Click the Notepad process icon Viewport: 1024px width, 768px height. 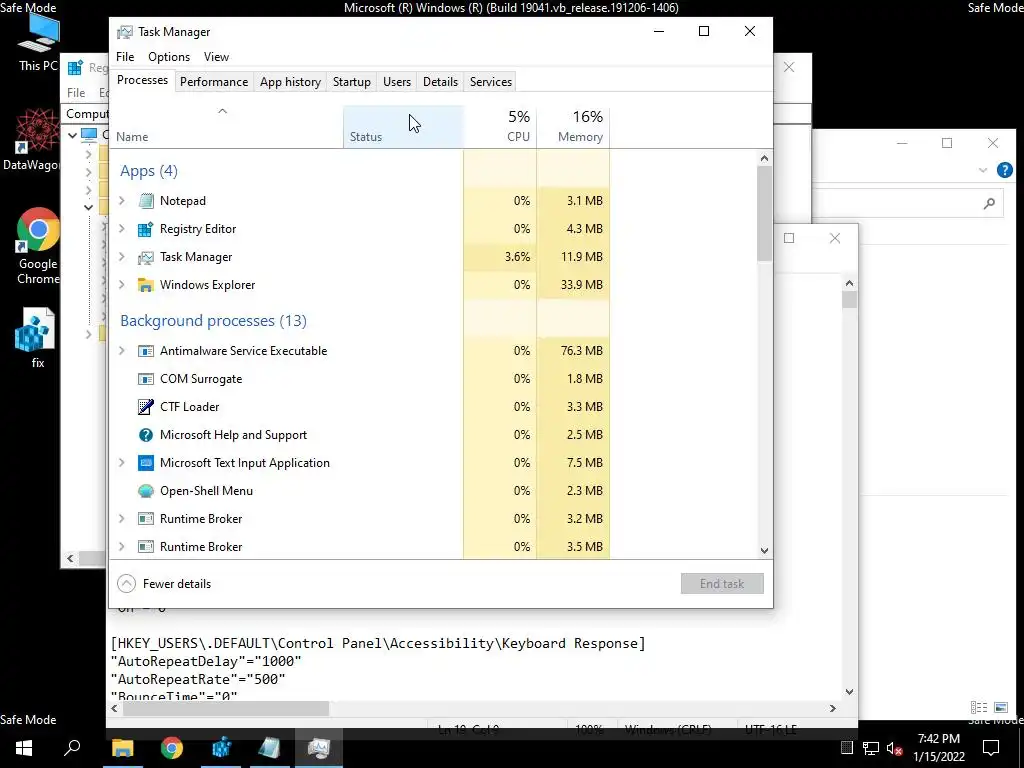tap(146, 200)
